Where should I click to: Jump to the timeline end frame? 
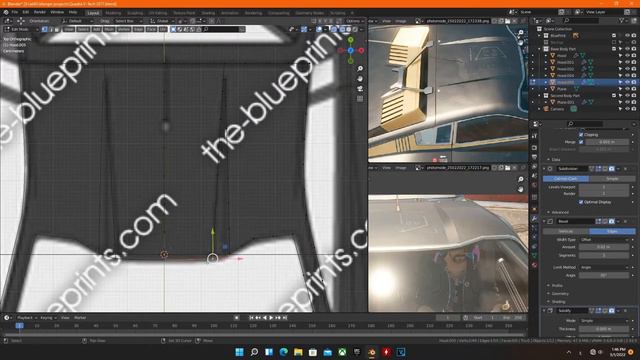tap(285, 318)
